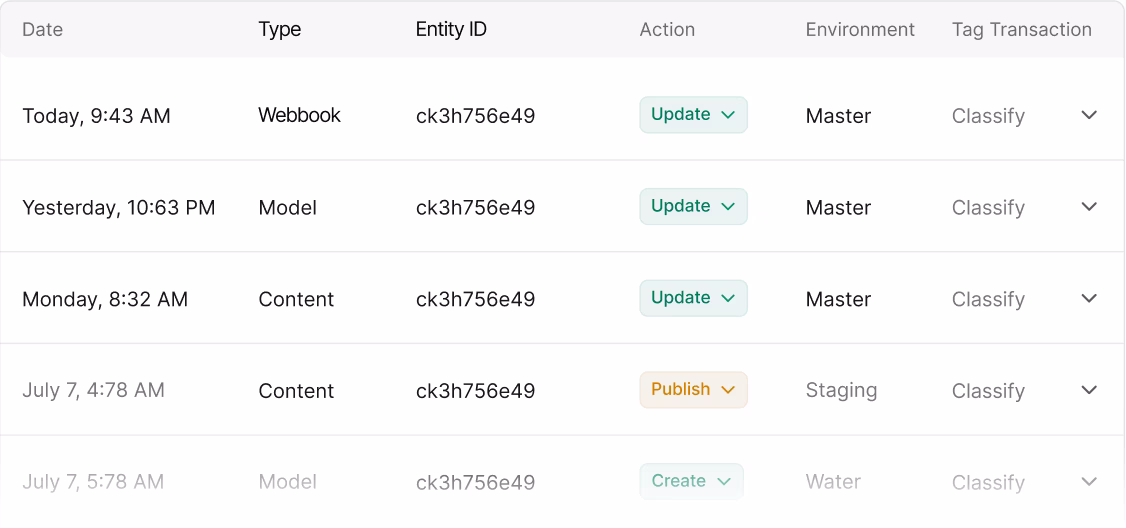Expand the July 7, 4:78 AM row chevron
Screen dimensions: 1126x528
pyautogui.click(x=1090, y=390)
